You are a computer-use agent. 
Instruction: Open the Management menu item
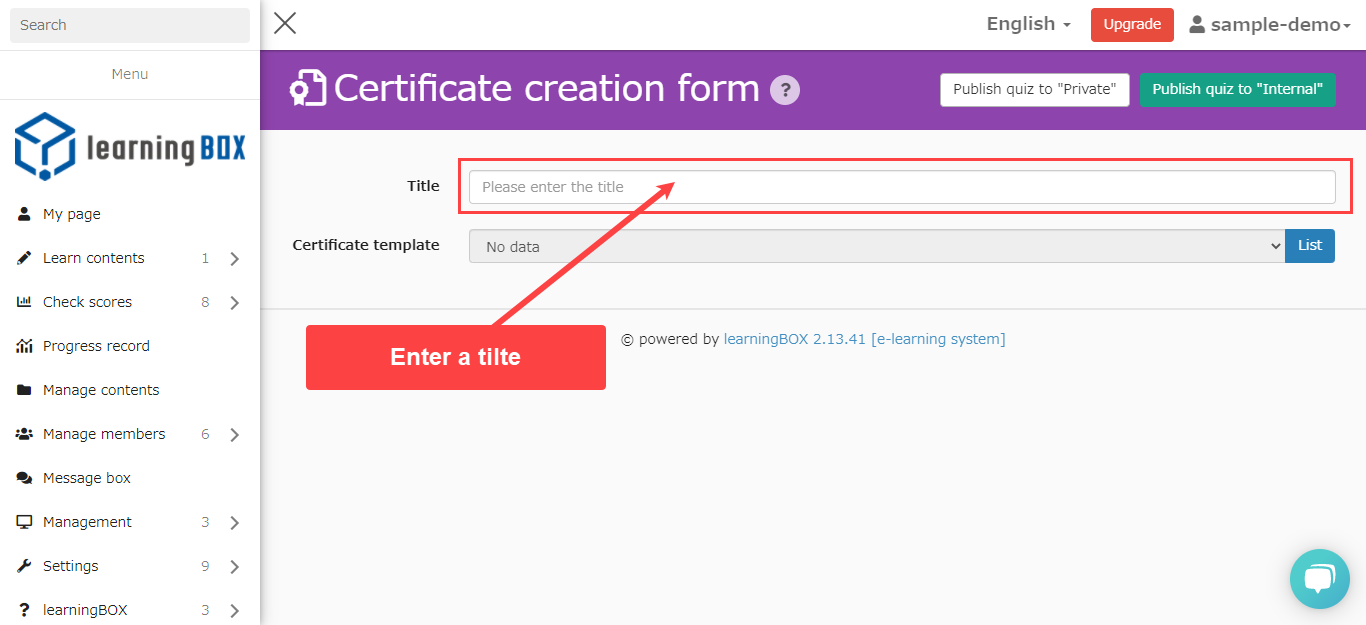(87, 522)
